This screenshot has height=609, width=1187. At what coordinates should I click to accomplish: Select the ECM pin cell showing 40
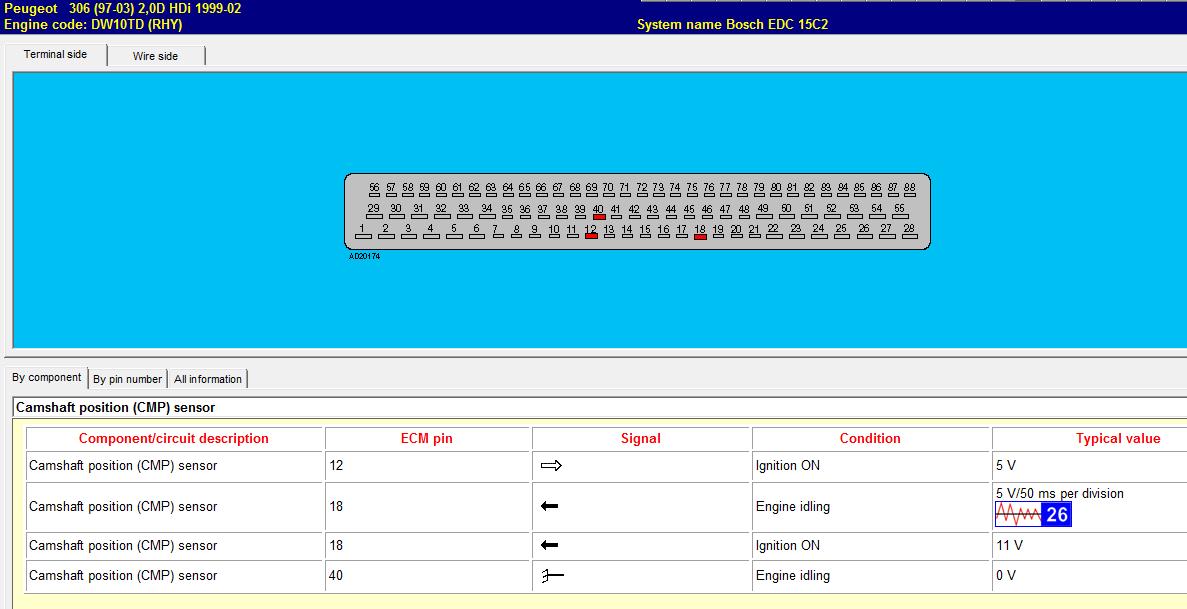[x=427, y=576]
